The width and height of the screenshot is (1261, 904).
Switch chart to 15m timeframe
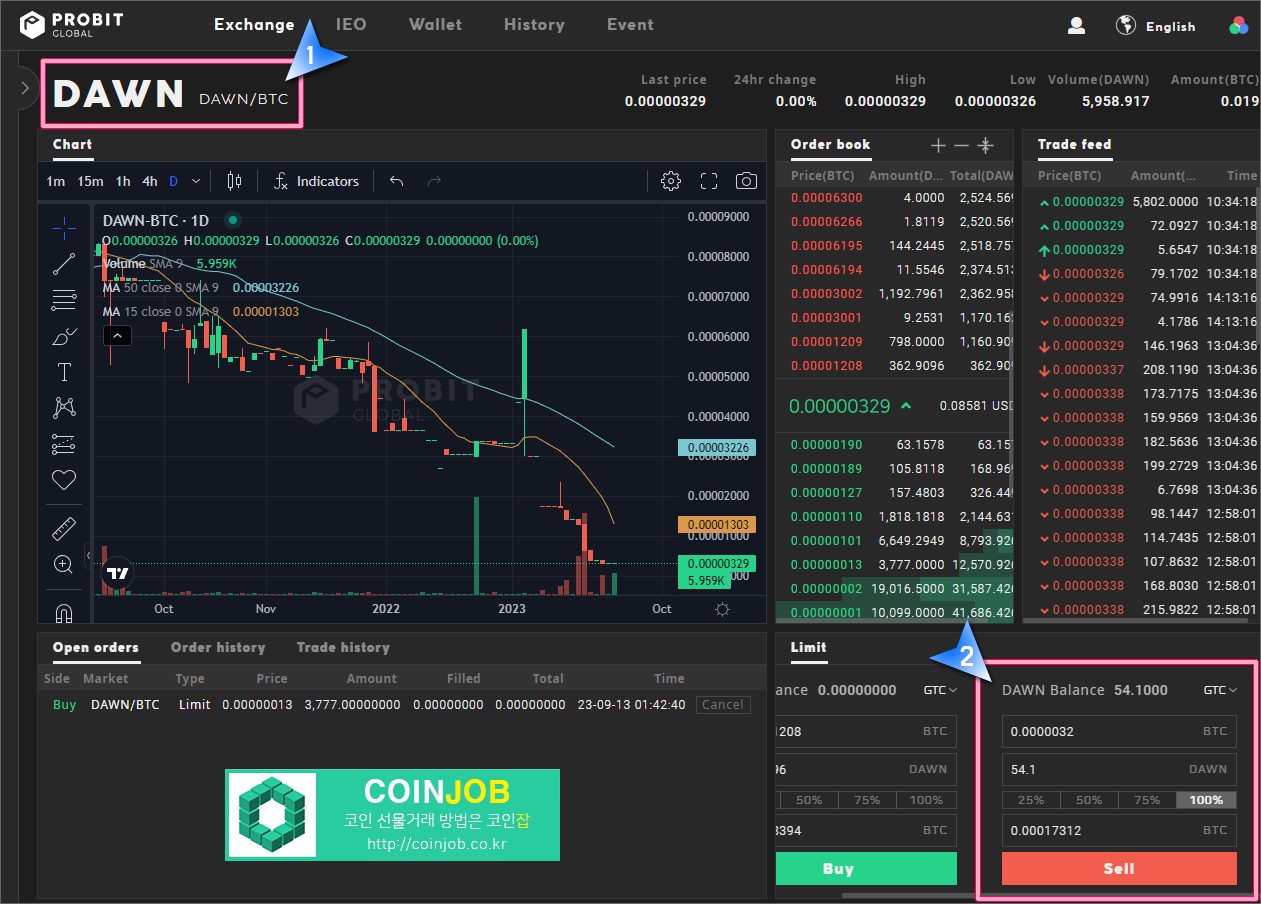click(x=90, y=181)
